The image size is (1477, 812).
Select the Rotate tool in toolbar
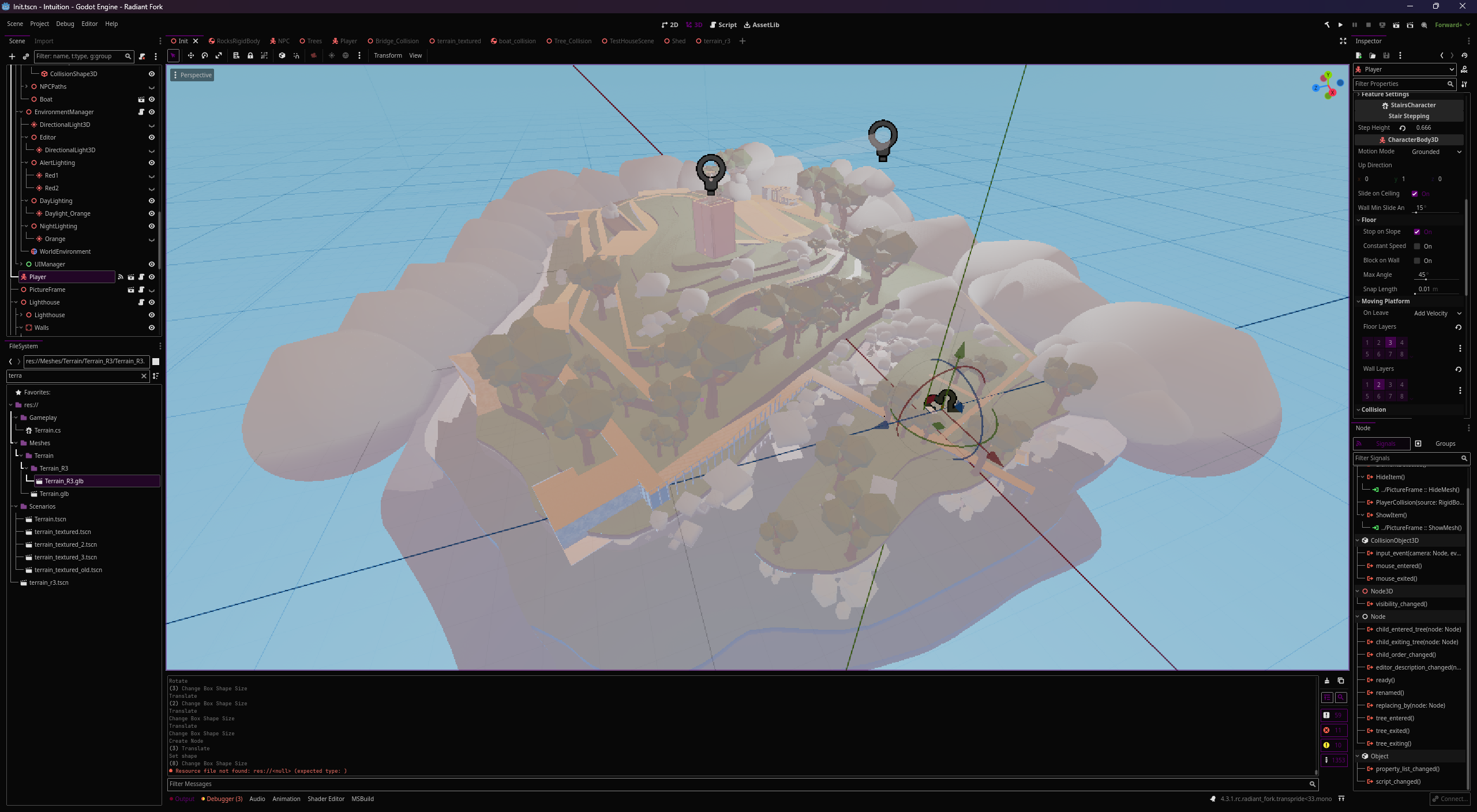tap(205, 56)
